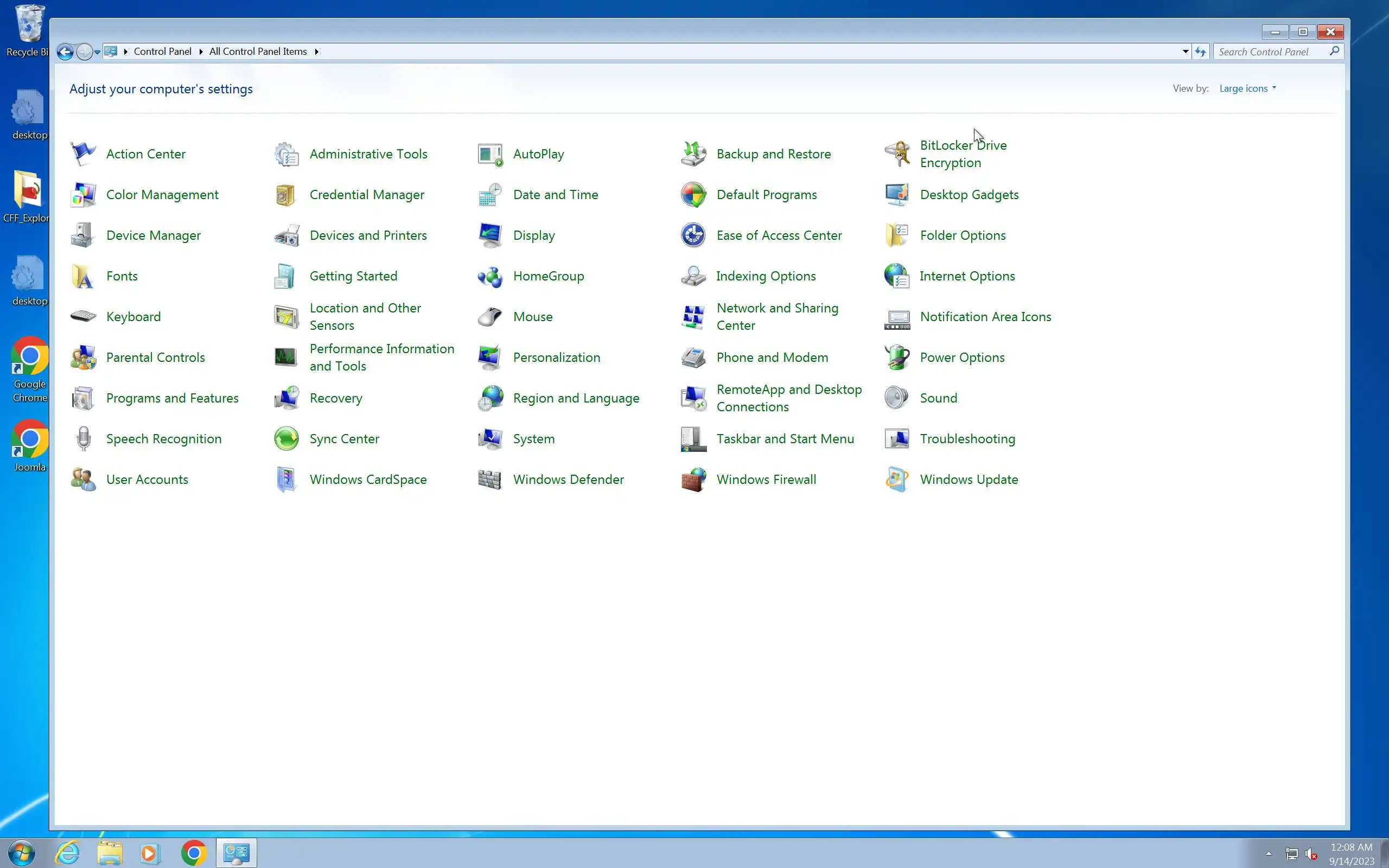
Task: Open the Programs and Features link
Action: point(172,398)
